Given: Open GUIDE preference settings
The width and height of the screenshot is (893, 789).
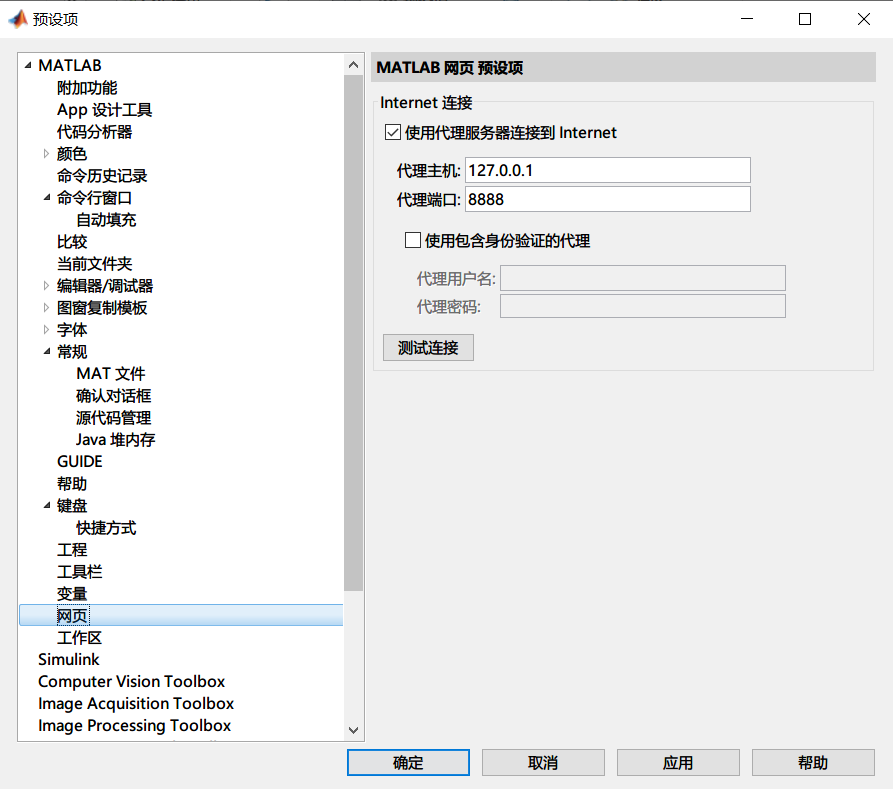Looking at the screenshot, I should click(80, 461).
